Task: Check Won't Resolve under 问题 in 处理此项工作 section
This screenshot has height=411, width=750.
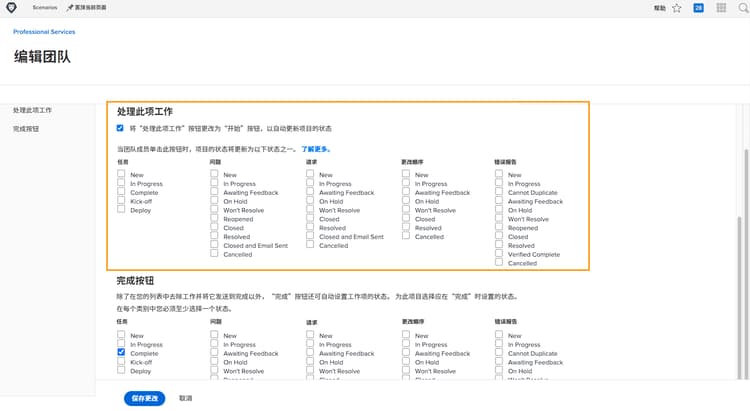Action: (214, 209)
